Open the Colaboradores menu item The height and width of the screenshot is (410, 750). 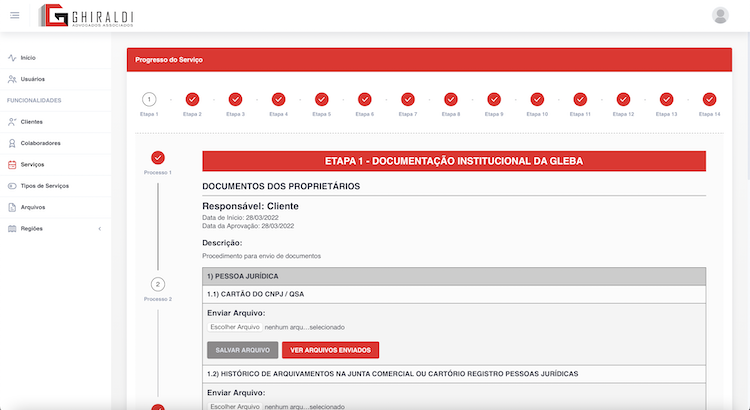click(55, 144)
